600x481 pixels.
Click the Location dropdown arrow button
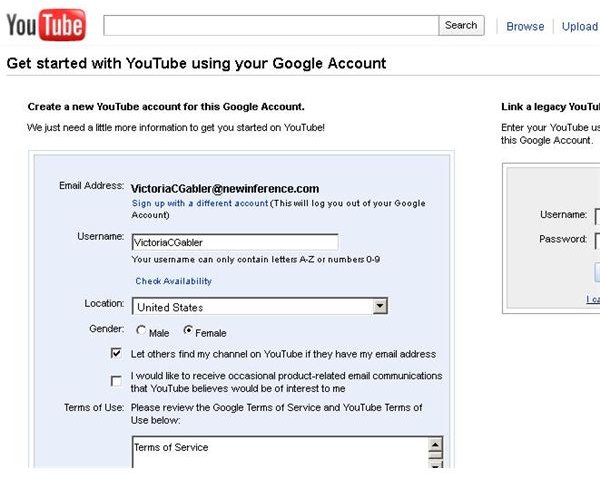coord(380,306)
